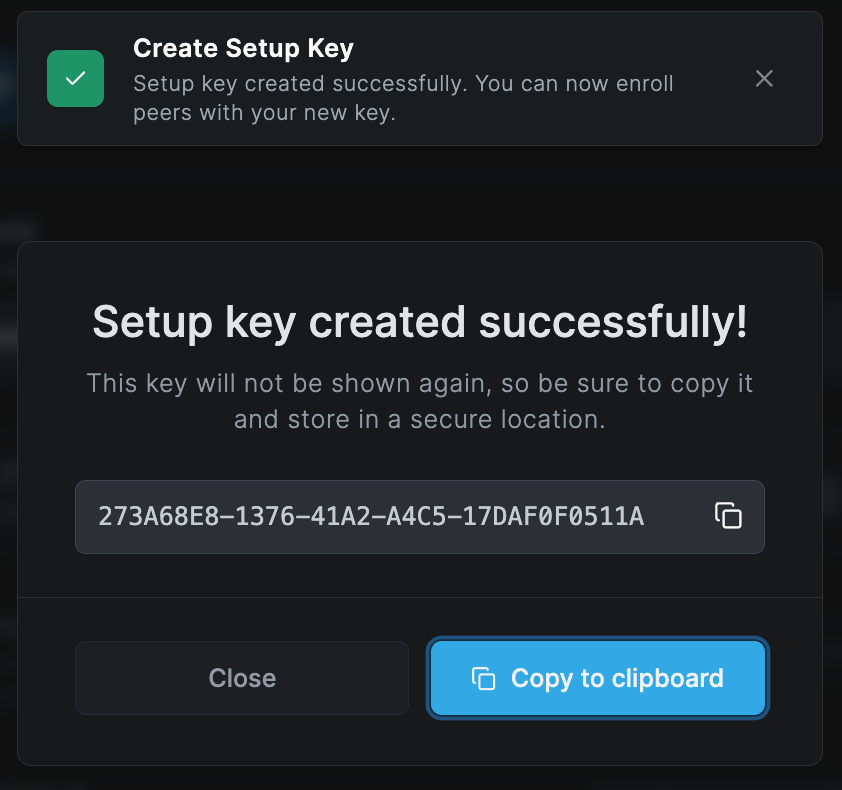
Task: Click the A4C5 segment of the setup key
Action: click(417, 517)
